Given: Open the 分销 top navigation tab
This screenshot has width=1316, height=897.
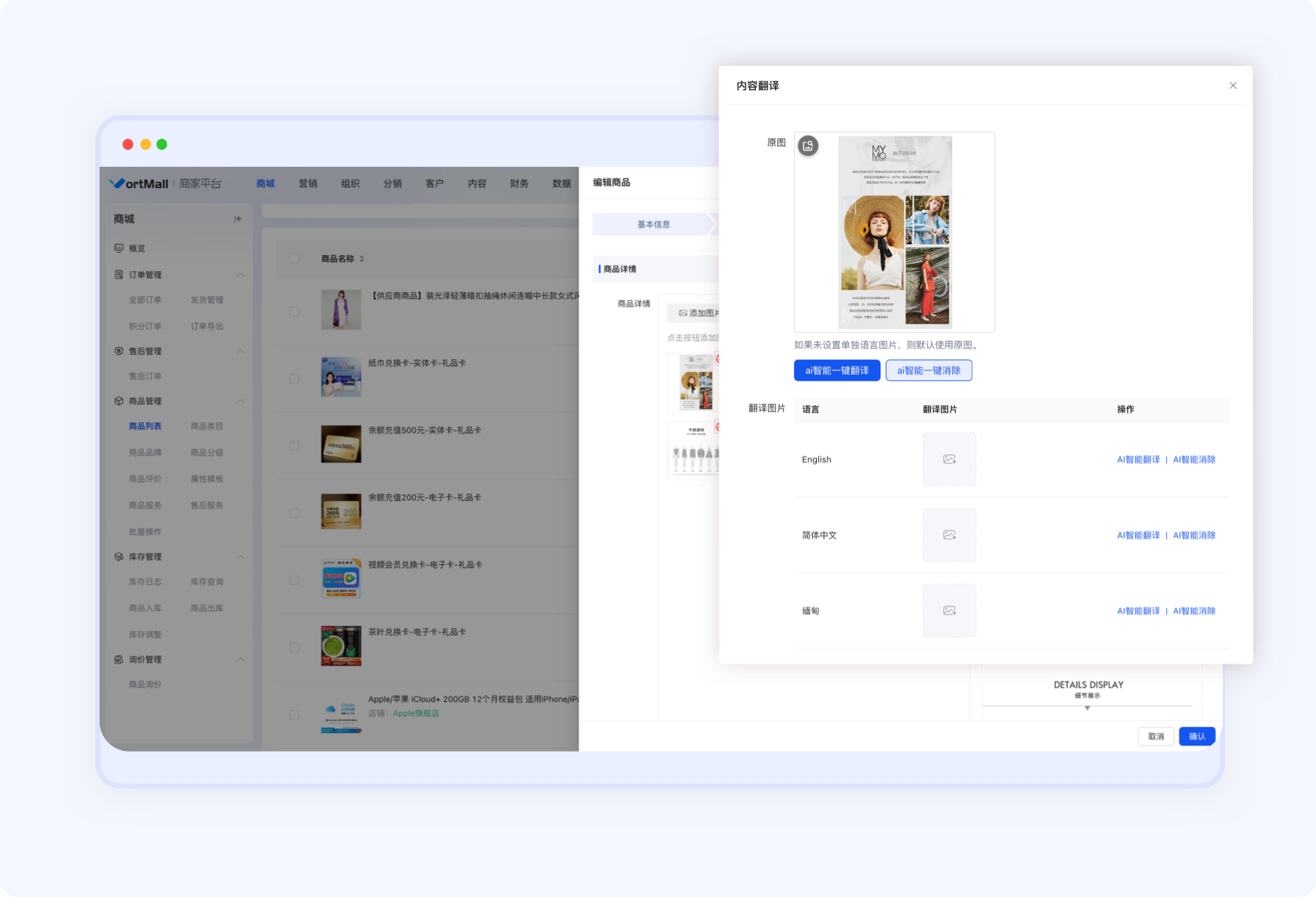Looking at the screenshot, I should coord(392,183).
